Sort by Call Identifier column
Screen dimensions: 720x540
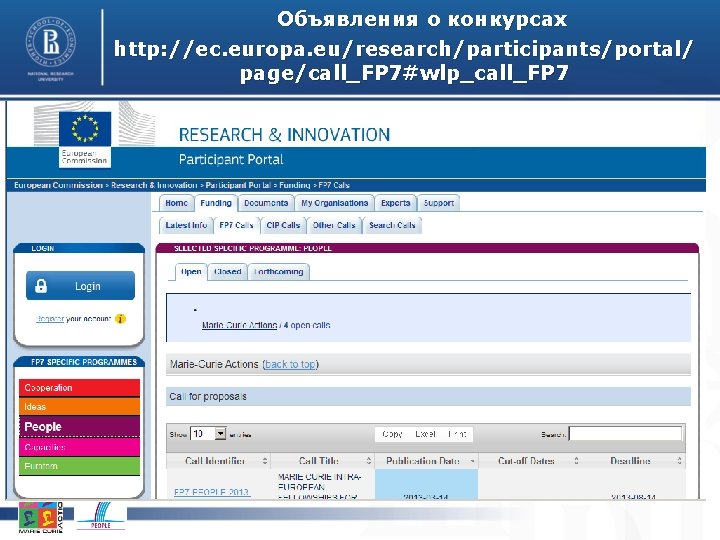coord(218,461)
